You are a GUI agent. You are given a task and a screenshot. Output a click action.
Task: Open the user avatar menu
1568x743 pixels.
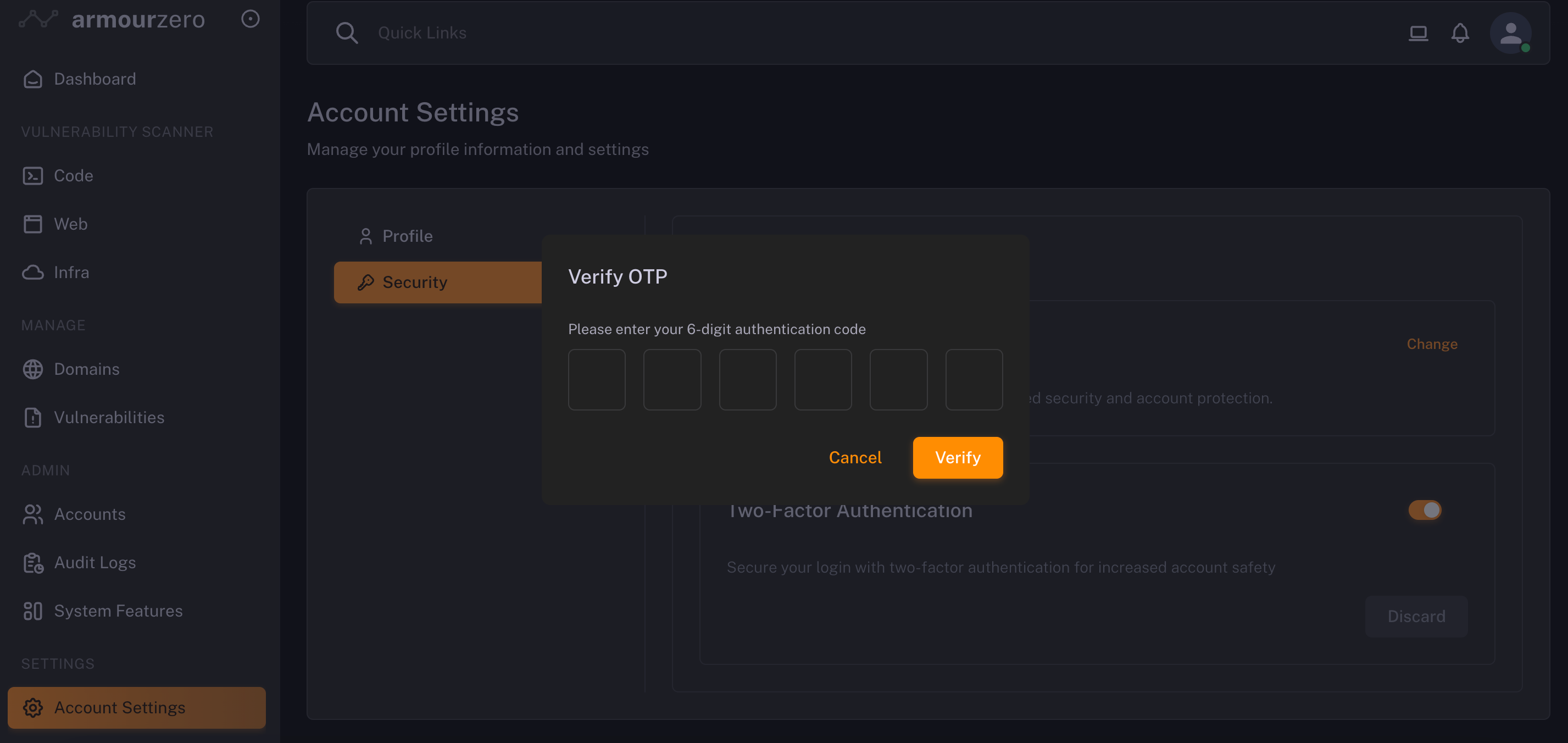pyautogui.click(x=1510, y=33)
